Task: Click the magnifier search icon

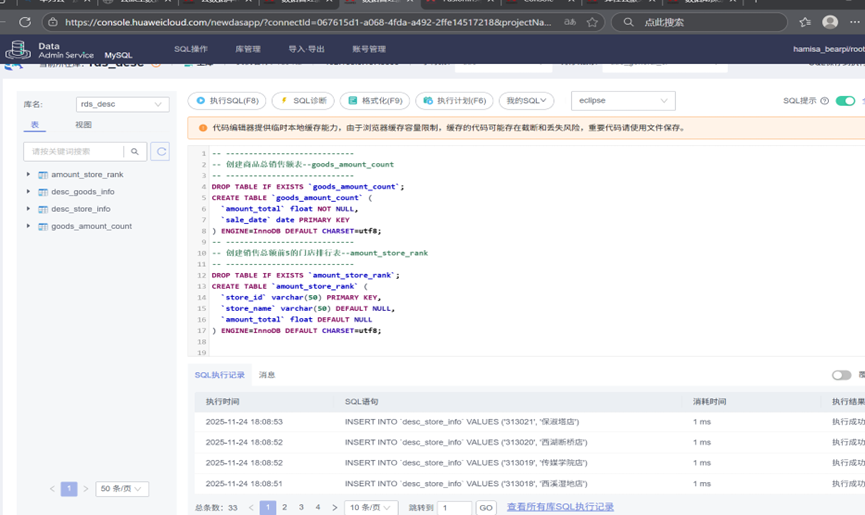Action: 135,152
